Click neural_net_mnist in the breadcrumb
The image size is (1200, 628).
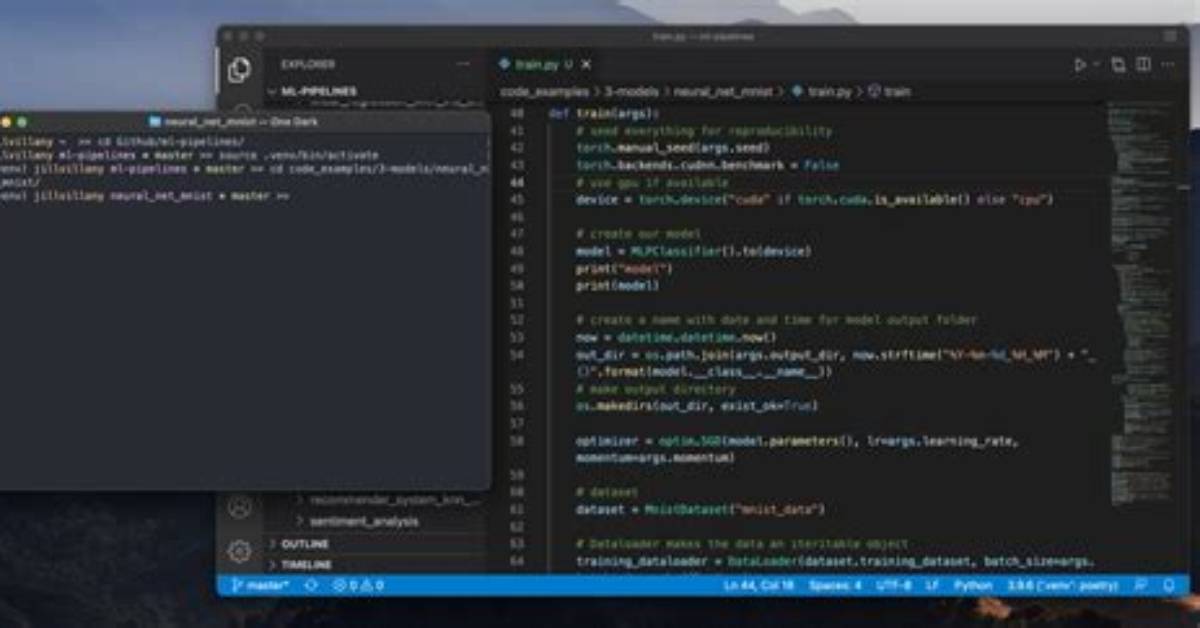click(722, 91)
